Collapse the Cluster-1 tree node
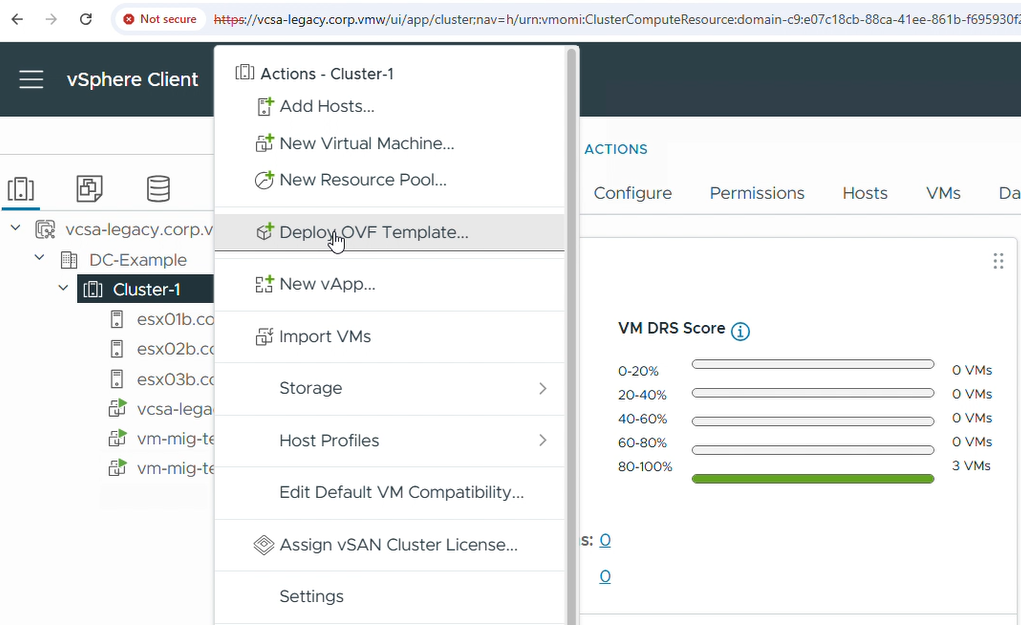The height and width of the screenshot is (625, 1021). tap(63, 288)
